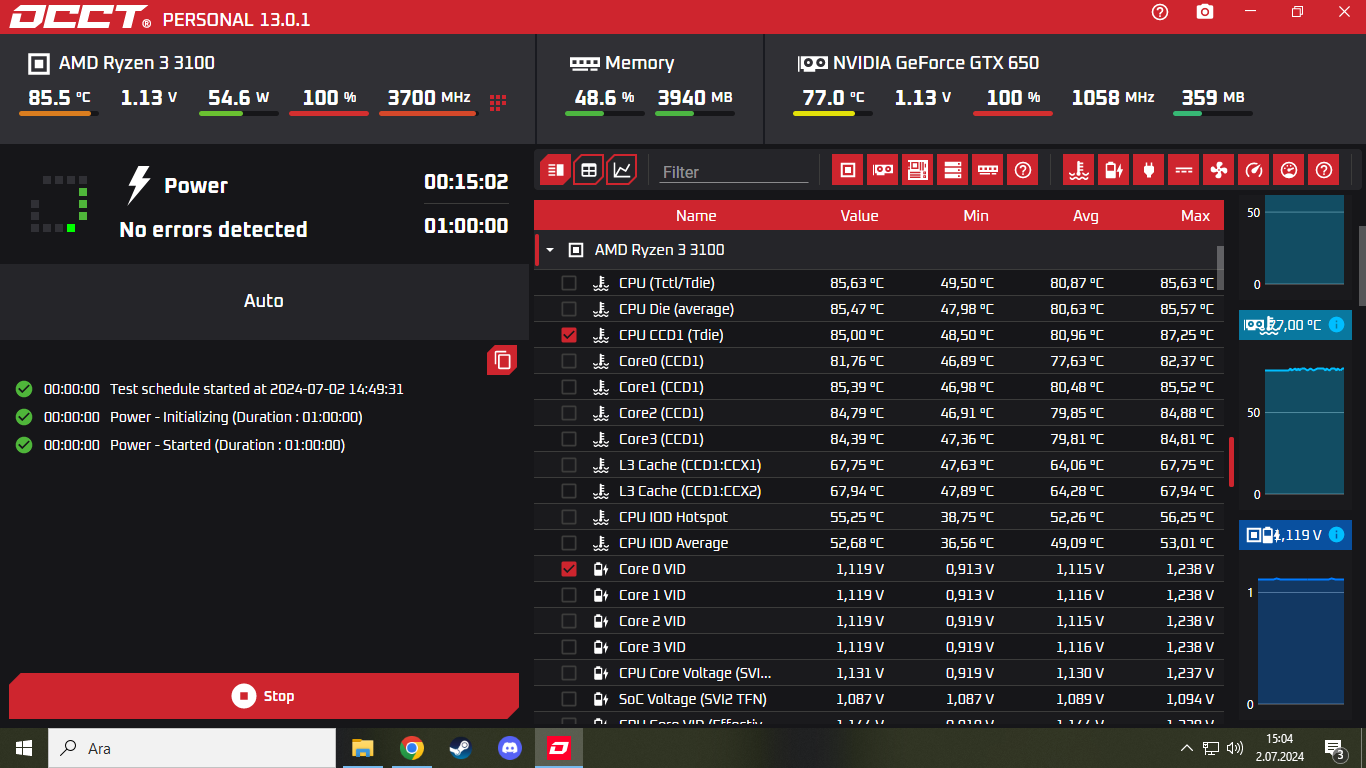
Task: Toggle the fan sensor filter icon
Action: coord(1218,170)
